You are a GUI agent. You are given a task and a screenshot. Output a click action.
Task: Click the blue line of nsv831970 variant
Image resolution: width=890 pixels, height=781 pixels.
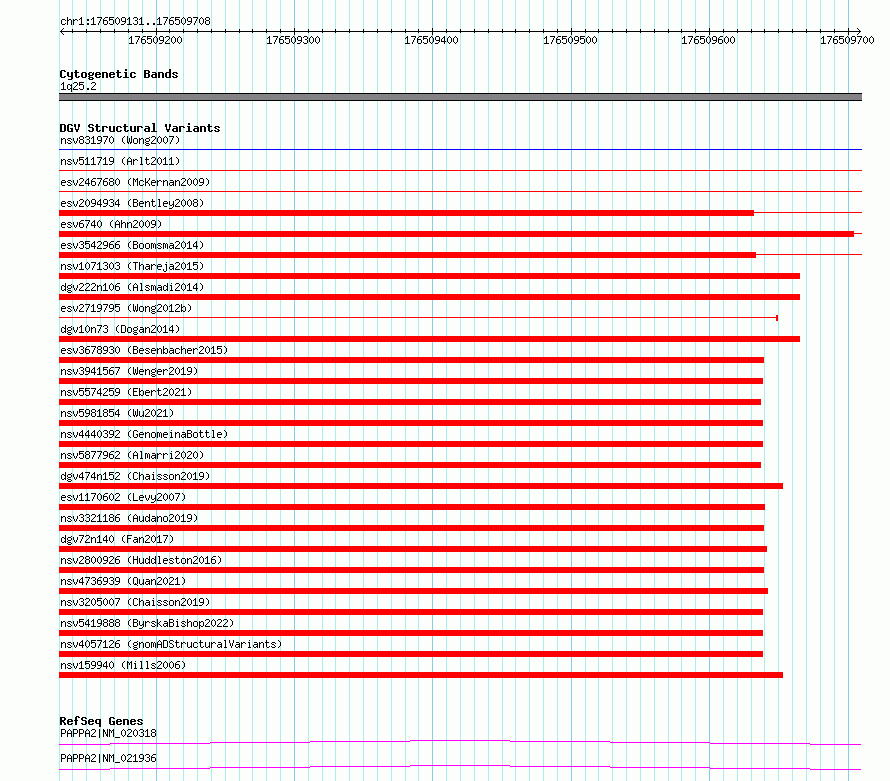[460, 149]
